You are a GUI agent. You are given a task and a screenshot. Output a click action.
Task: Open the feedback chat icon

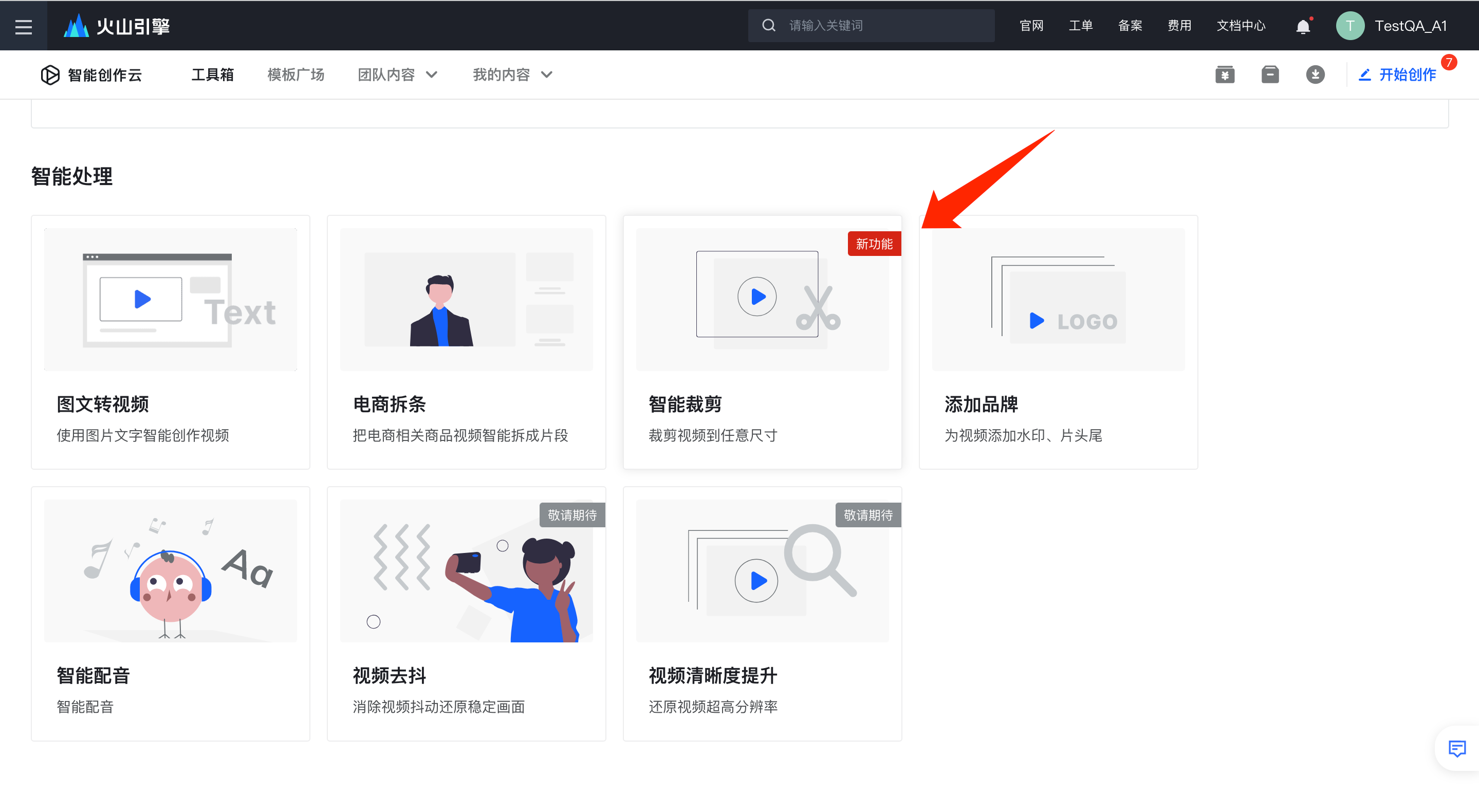(1456, 748)
